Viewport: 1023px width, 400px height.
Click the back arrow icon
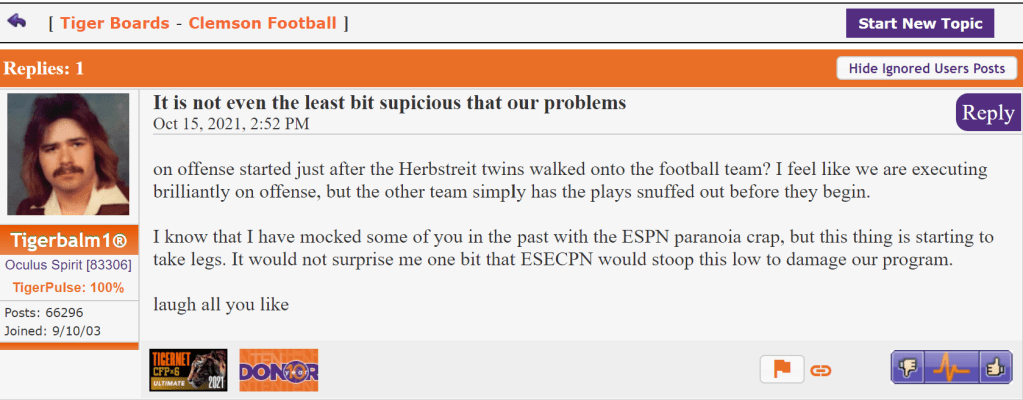(17, 21)
